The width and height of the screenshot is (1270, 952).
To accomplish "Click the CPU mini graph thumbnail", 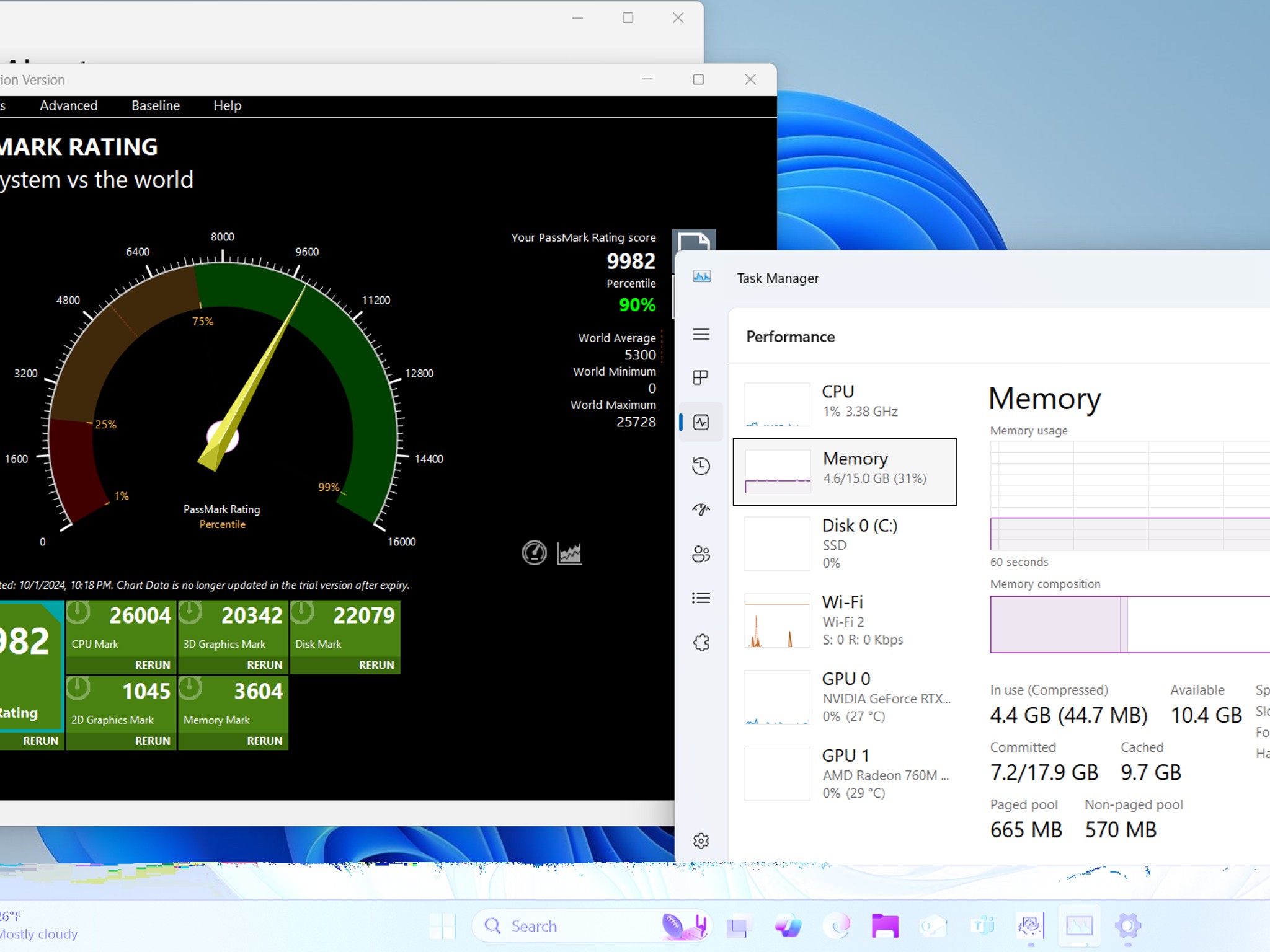I will click(777, 404).
